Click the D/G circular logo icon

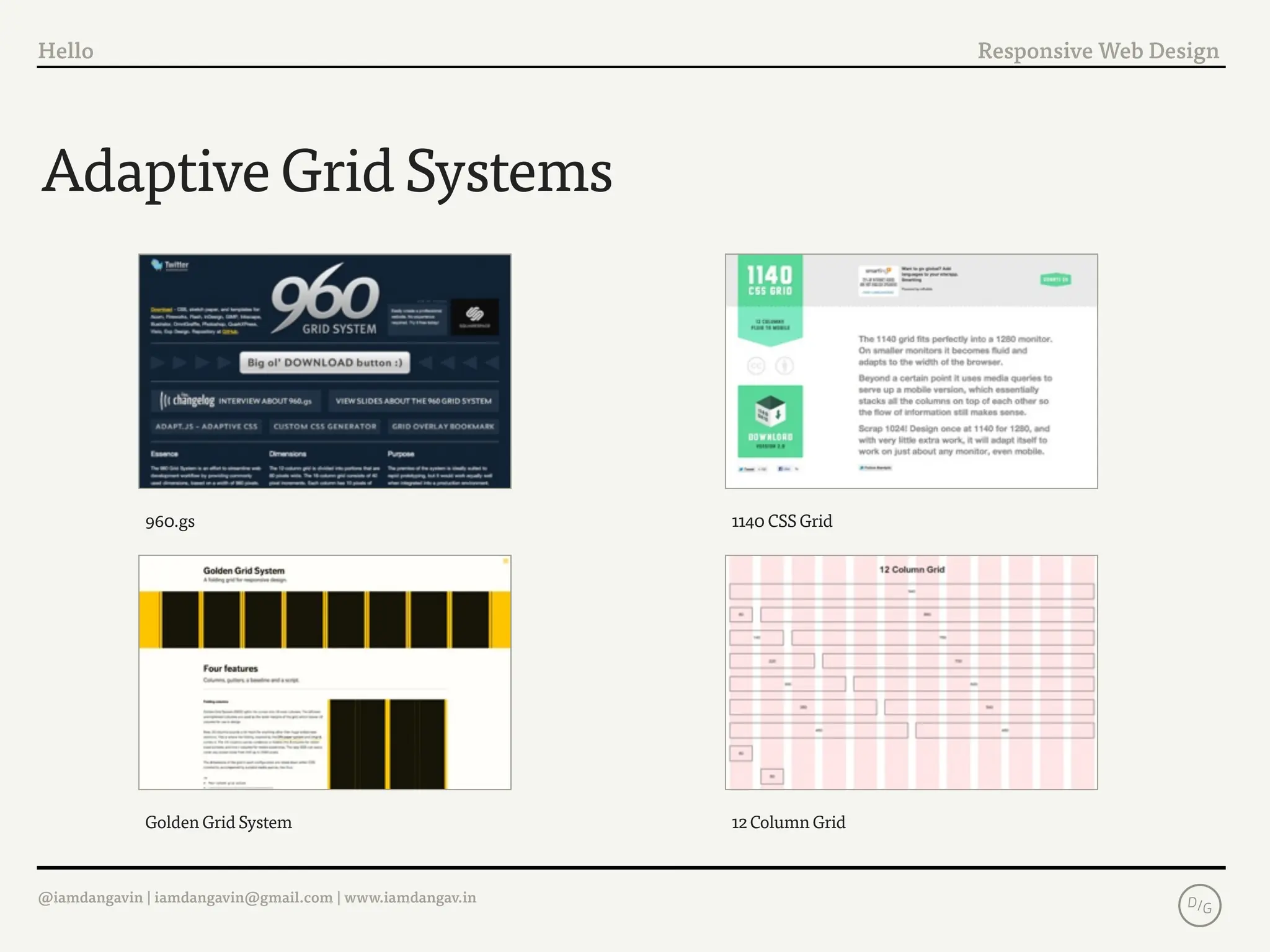(1199, 905)
